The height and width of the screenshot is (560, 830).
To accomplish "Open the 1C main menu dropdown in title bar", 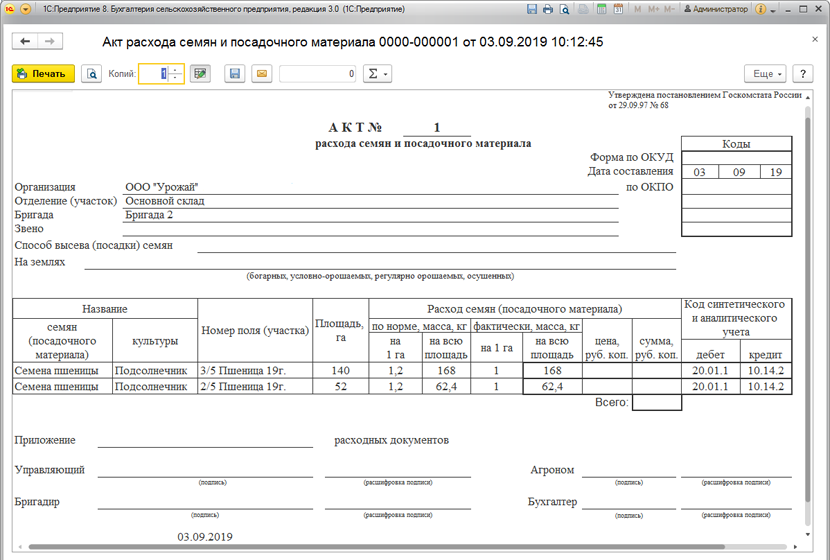I will pos(25,9).
